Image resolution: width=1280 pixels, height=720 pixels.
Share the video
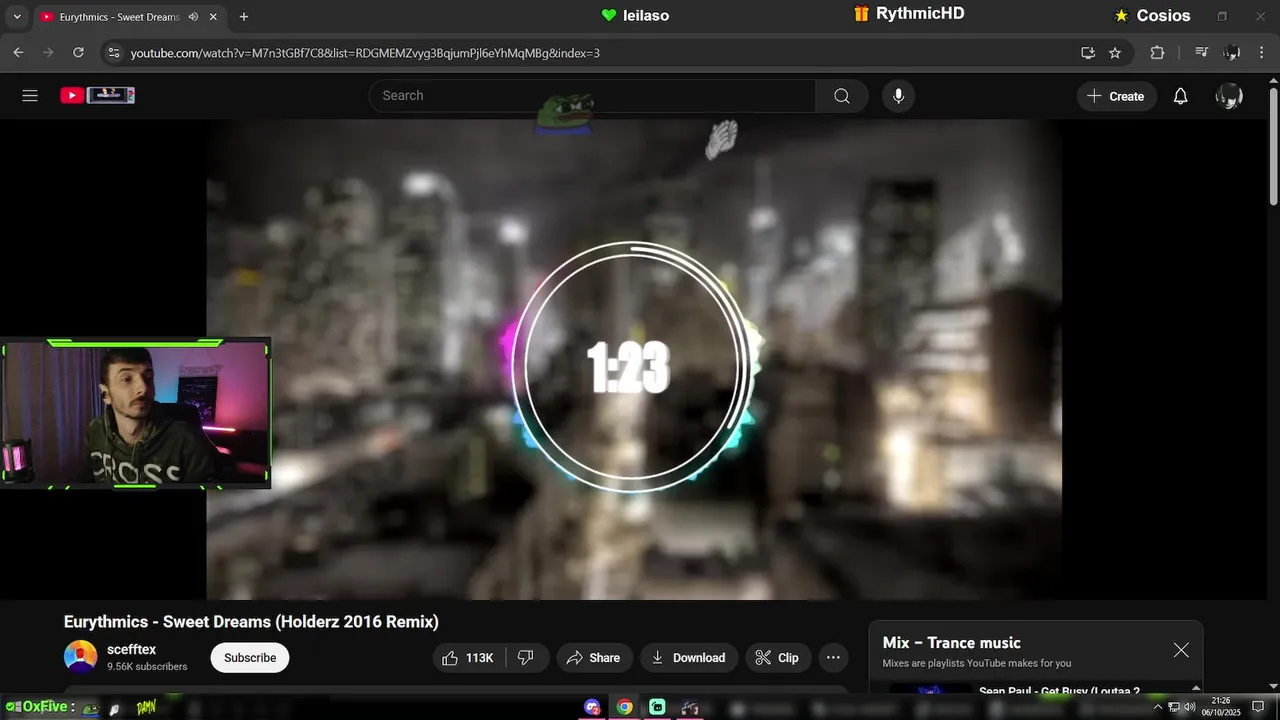594,658
